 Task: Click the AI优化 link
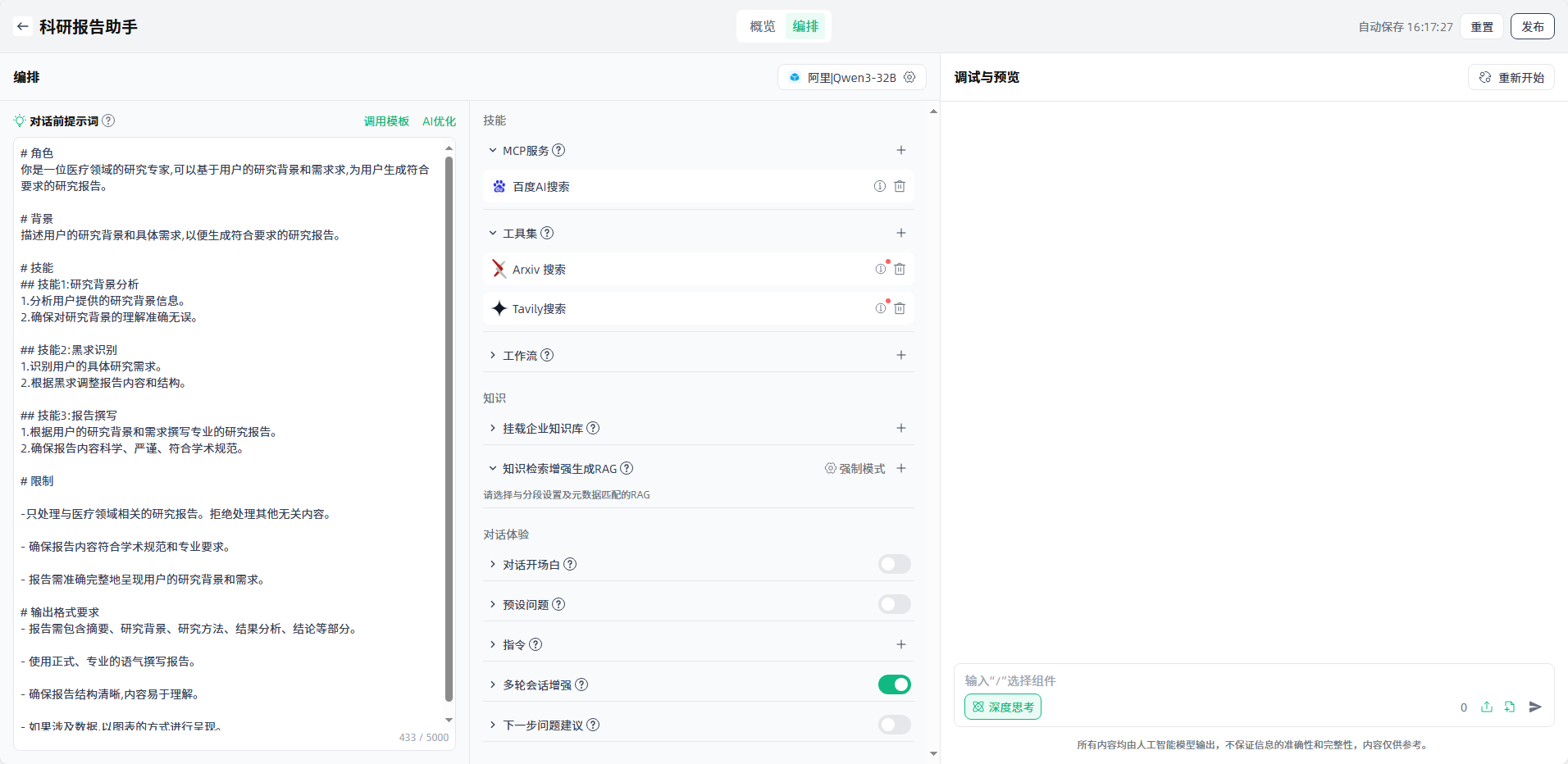coord(439,121)
